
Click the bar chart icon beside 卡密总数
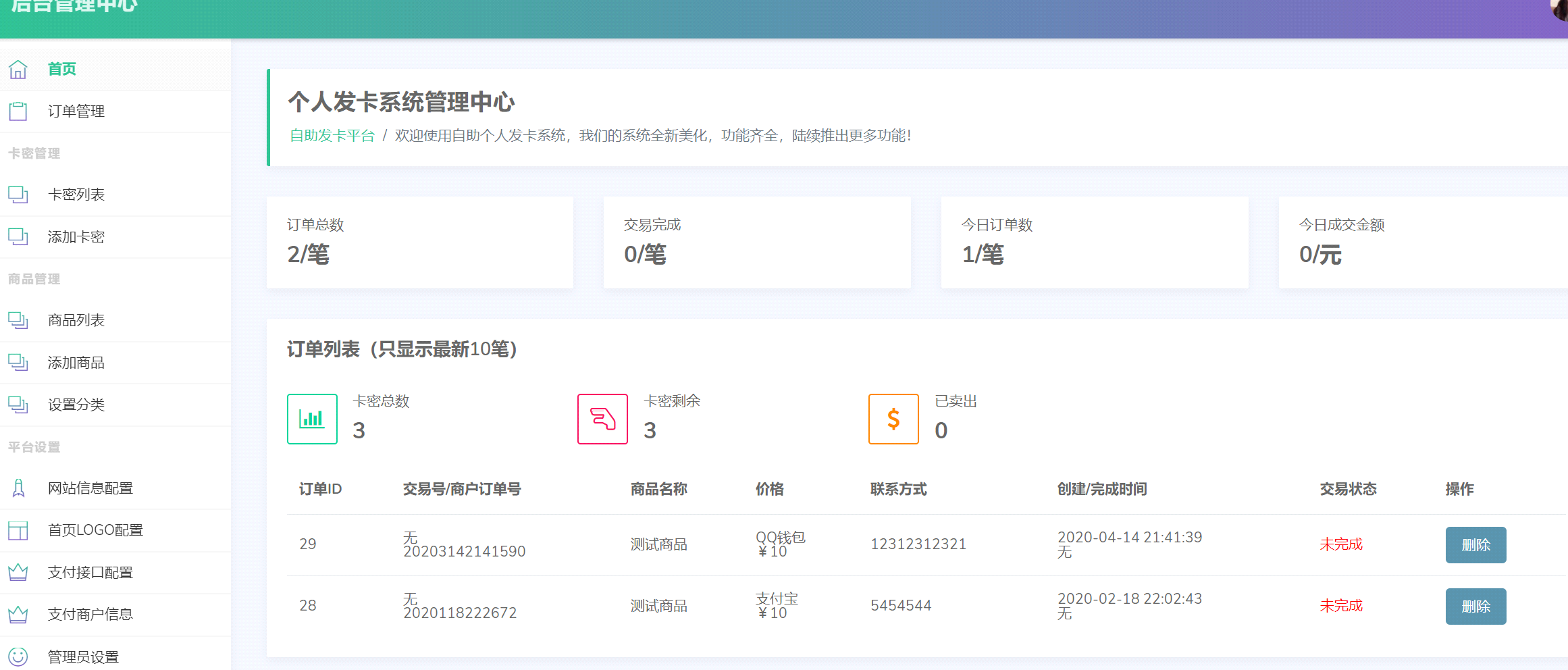click(312, 419)
